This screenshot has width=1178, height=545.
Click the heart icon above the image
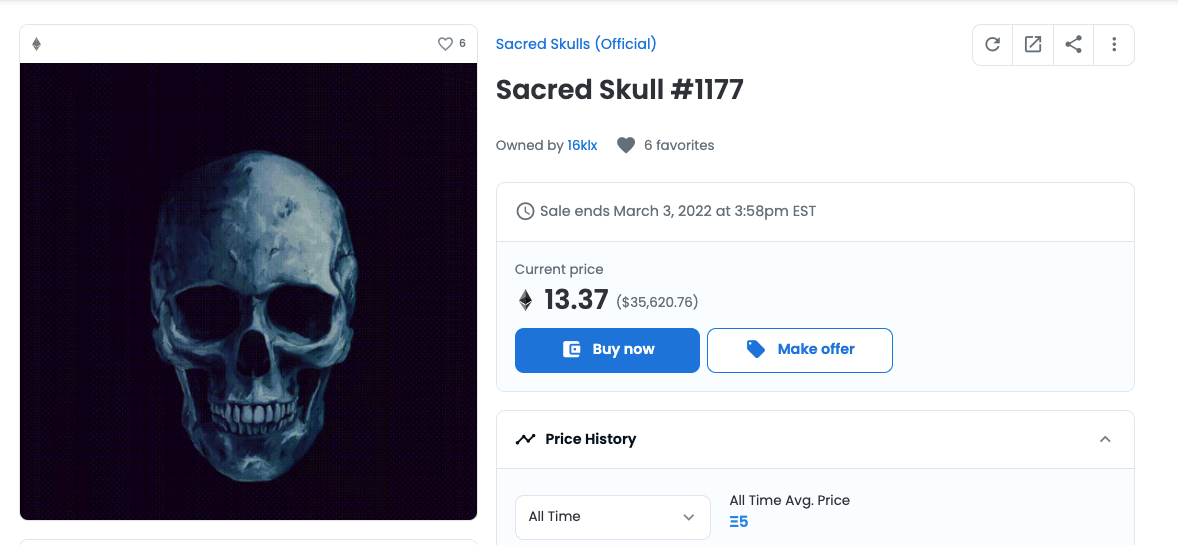(x=445, y=44)
